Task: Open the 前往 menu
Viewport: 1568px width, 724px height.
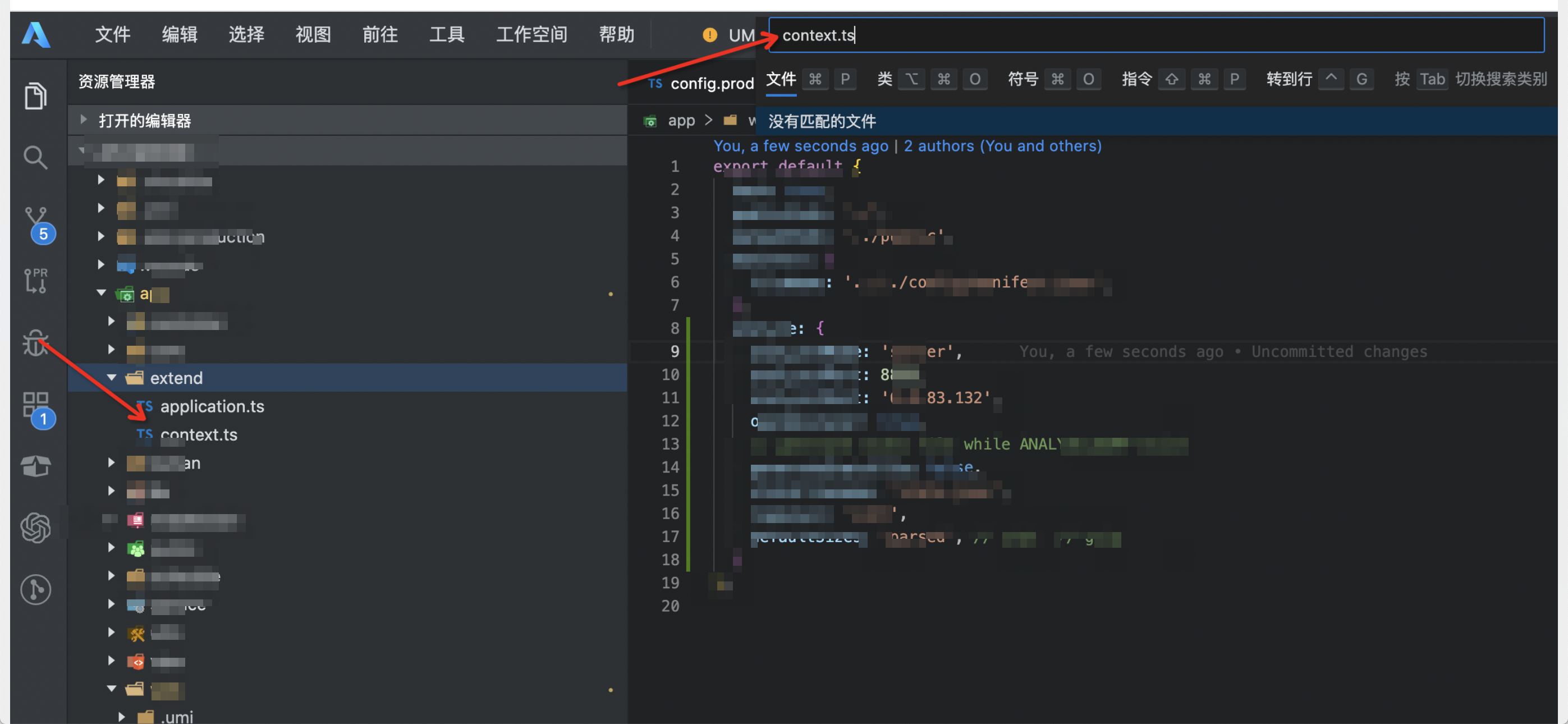Action: [x=380, y=35]
